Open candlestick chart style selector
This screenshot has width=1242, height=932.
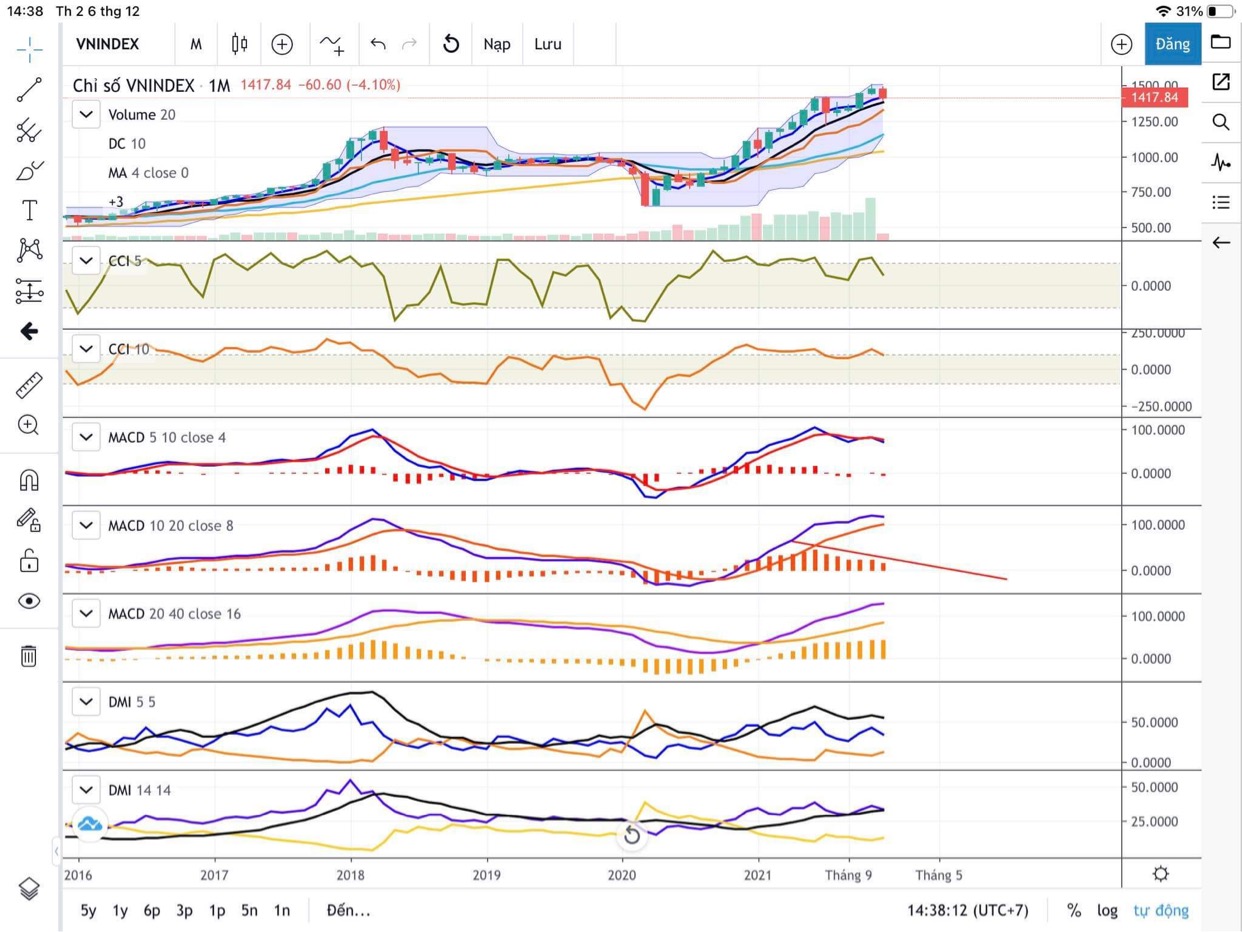tap(239, 44)
